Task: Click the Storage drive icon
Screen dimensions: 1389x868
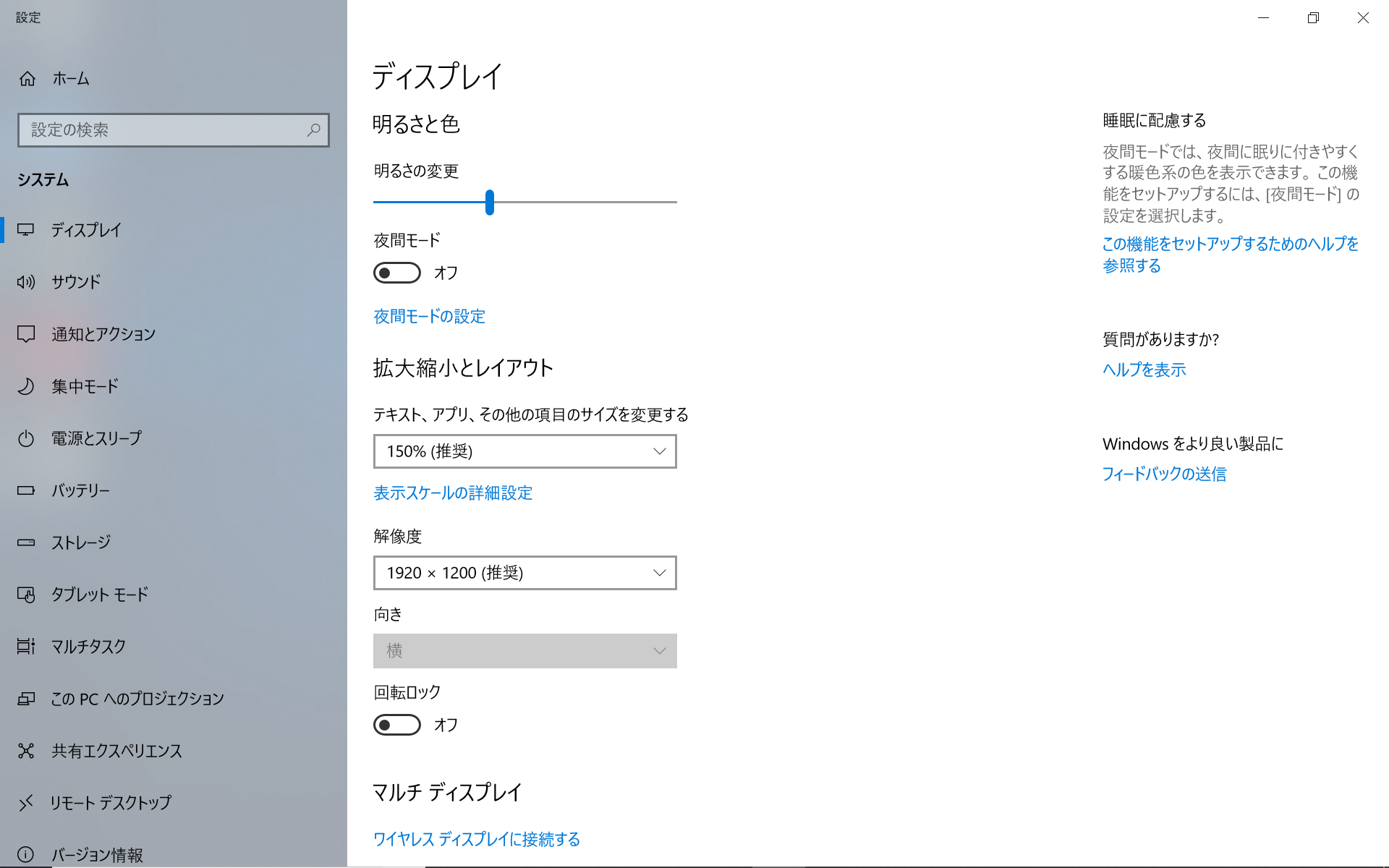Action: click(x=26, y=542)
